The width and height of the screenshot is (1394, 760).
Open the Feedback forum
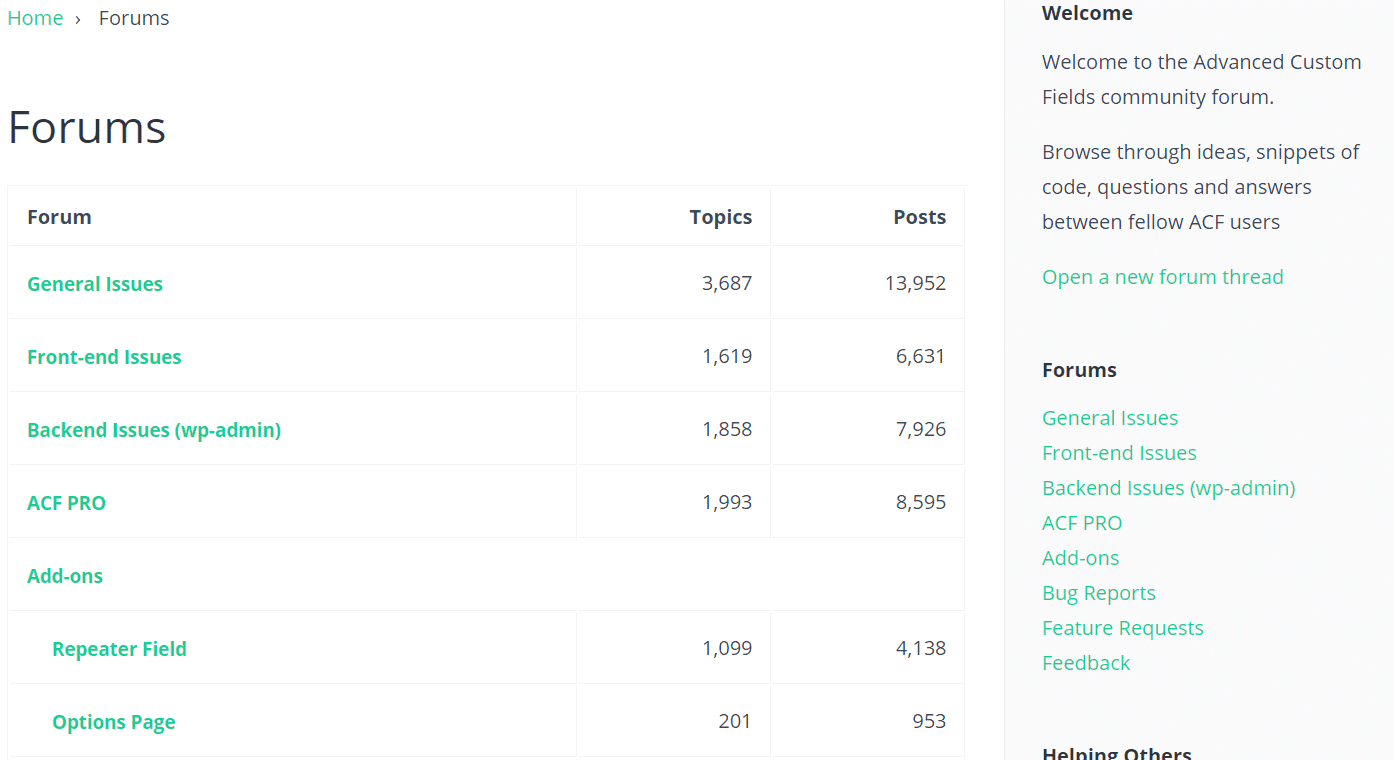click(1086, 663)
